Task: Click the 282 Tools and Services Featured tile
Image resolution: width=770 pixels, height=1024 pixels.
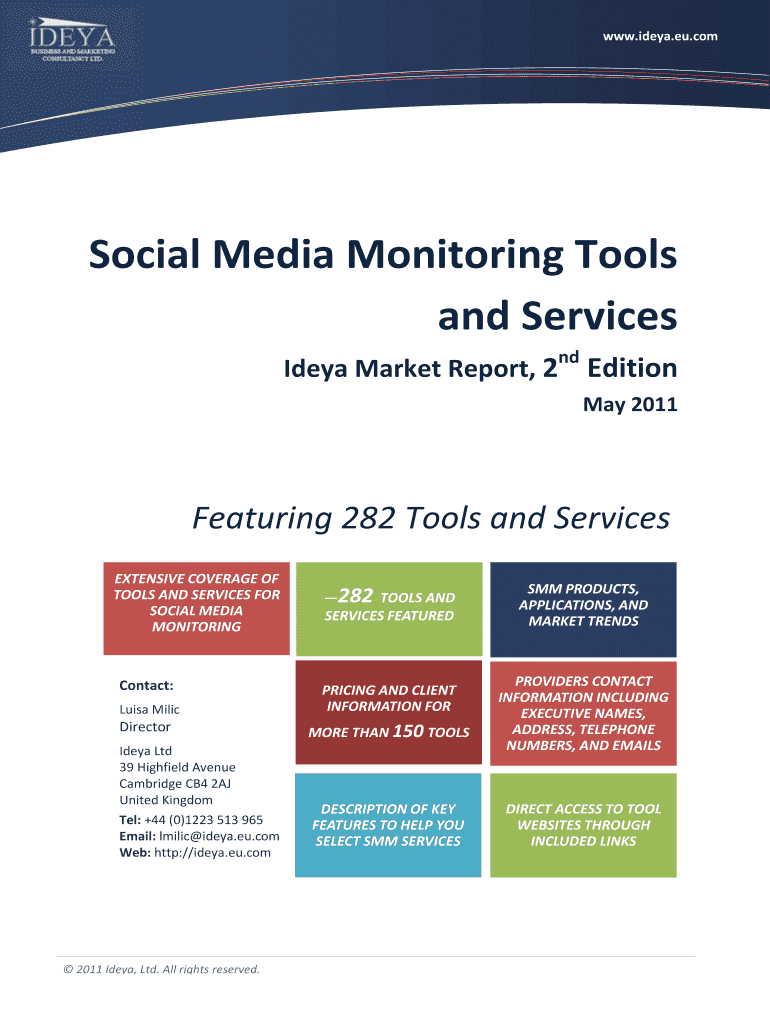Action: (x=388, y=606)
